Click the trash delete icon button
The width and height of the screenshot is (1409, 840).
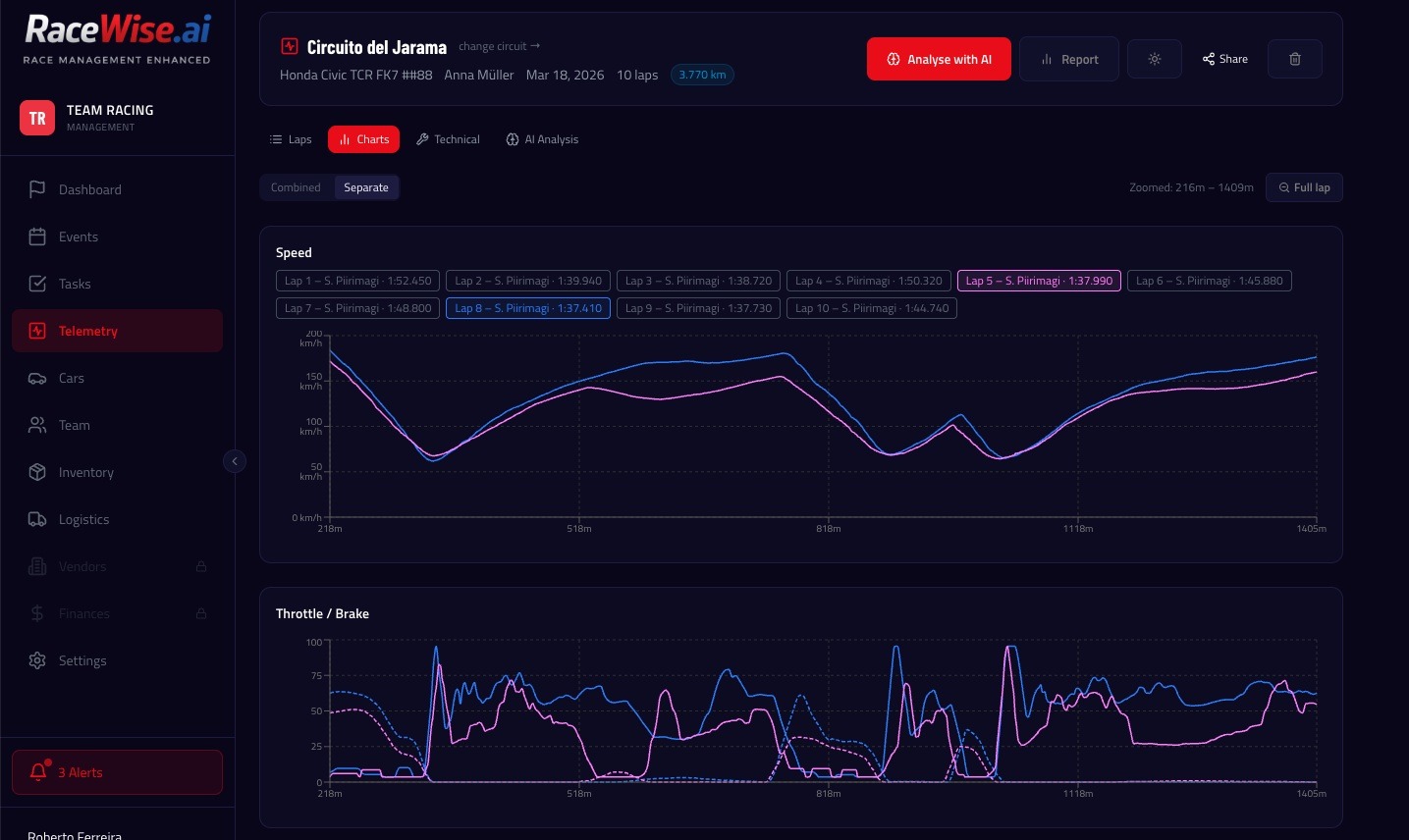[x=1294, y=59]
